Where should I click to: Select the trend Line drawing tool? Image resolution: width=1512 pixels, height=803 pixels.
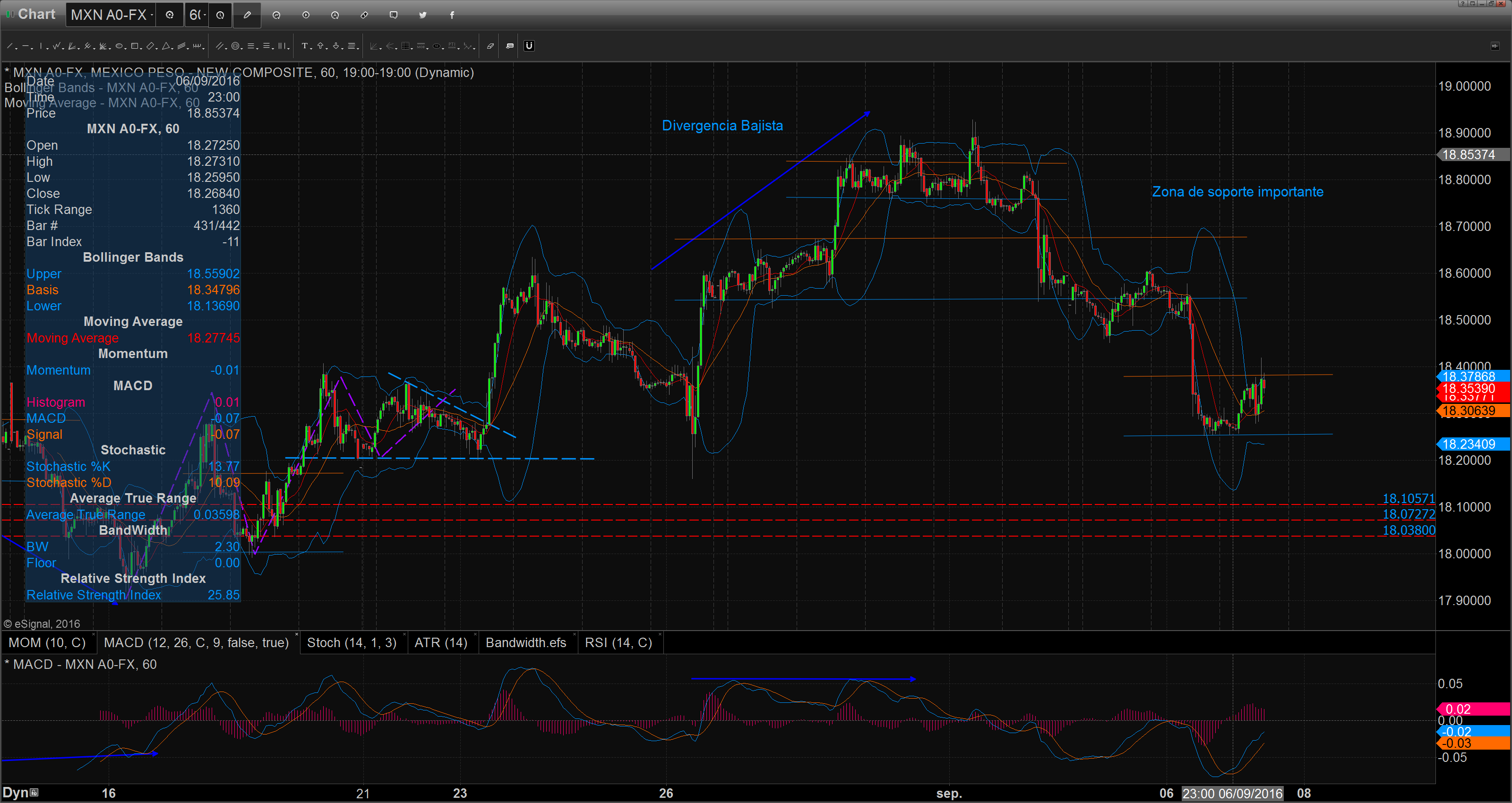coord(9,46)
